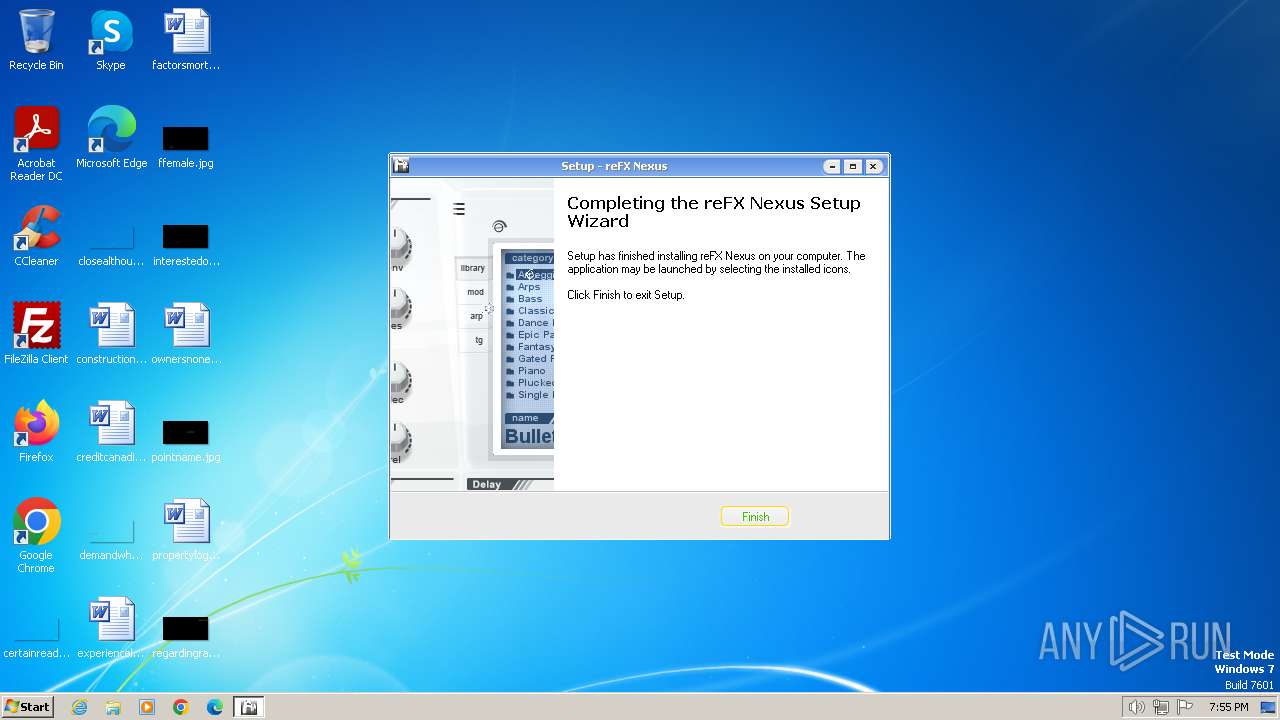Open the Recycle Bin desktop icon
This screenshot has width=1280, height=720.
[36, 40]
